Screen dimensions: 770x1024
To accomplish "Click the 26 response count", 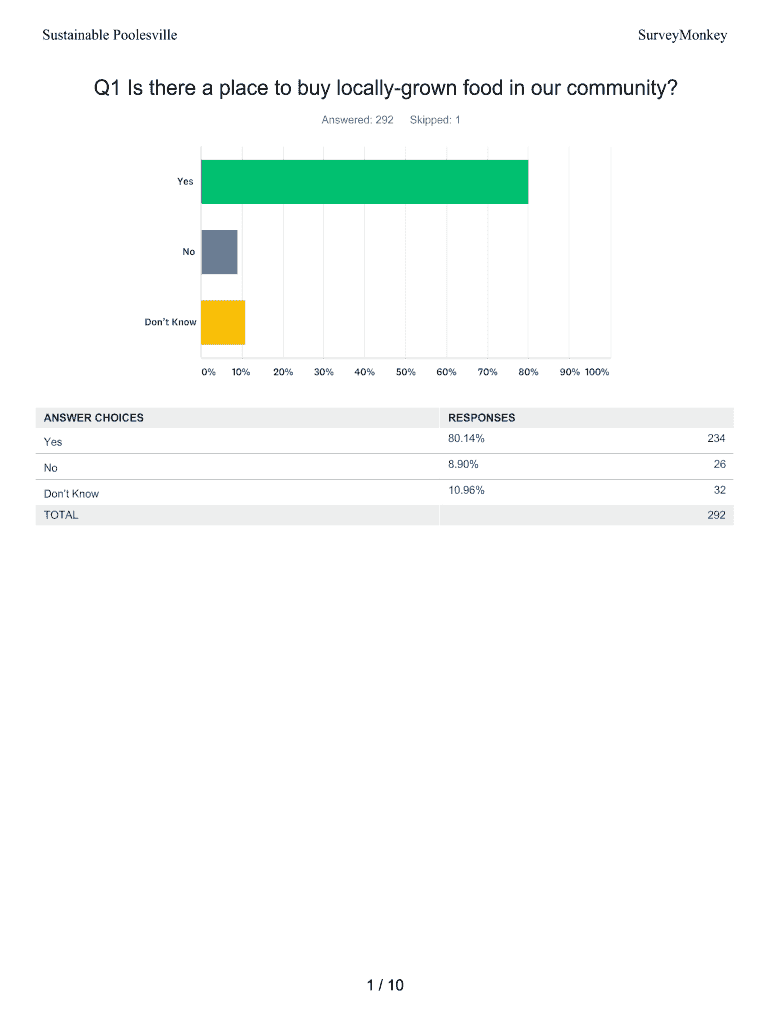I will click(x=719, y=465).
